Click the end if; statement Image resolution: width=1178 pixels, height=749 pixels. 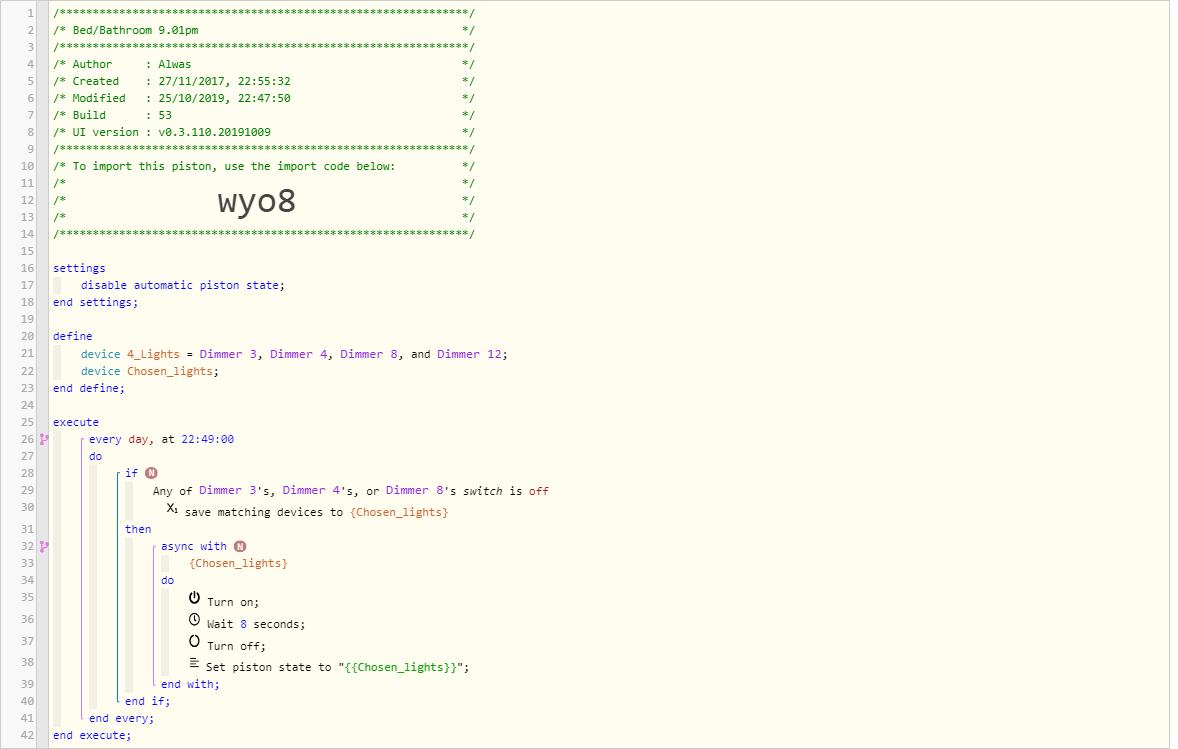point(148,701)
